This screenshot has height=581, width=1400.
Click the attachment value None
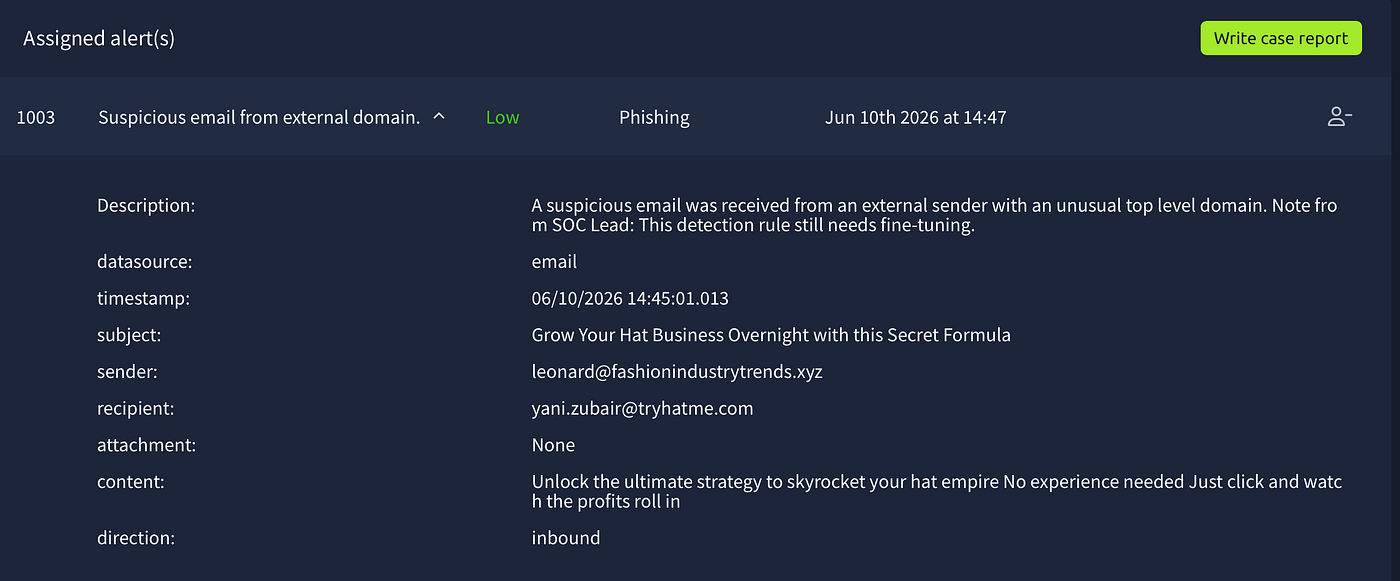coord(553,445)
